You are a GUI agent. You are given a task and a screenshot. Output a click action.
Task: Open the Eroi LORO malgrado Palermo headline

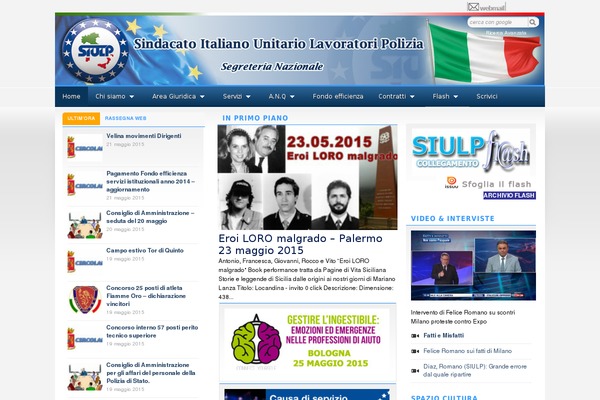tap(300, 244)
